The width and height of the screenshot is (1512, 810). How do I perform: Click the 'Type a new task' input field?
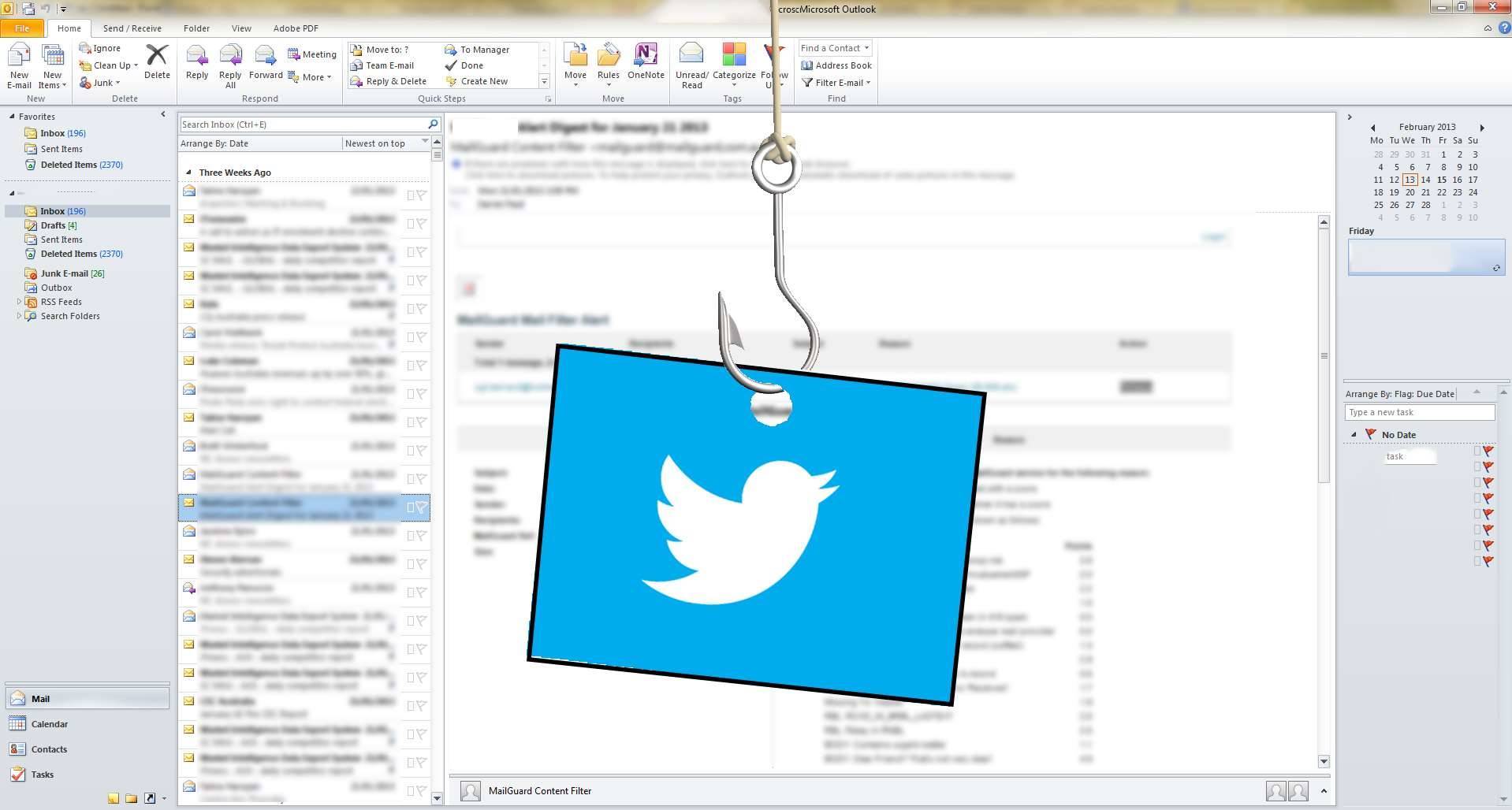coord(1418,411)
